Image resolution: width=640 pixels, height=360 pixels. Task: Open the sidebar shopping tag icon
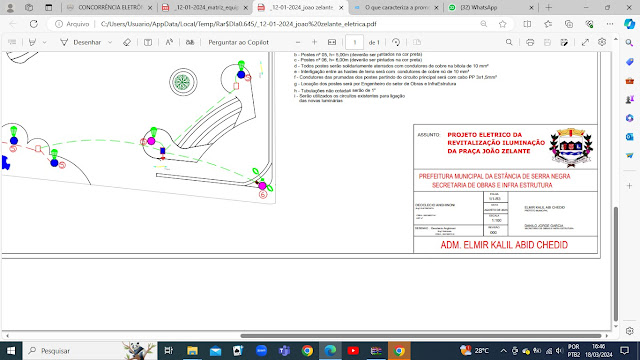[x=629, y=62]
